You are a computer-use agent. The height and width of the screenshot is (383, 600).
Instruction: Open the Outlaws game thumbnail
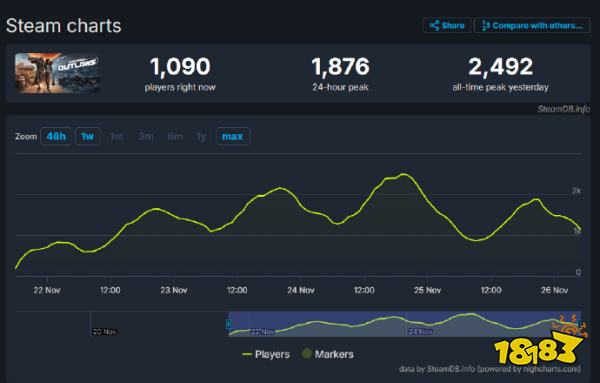57,73
